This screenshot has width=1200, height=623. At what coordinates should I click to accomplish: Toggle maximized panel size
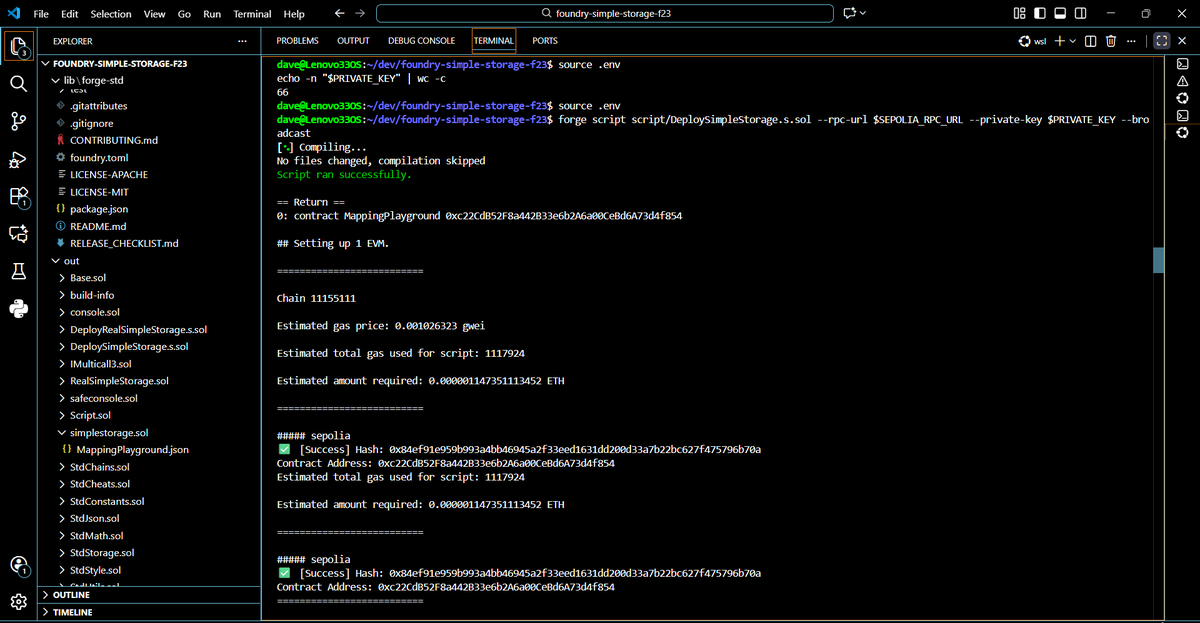tap(1161, 41)
